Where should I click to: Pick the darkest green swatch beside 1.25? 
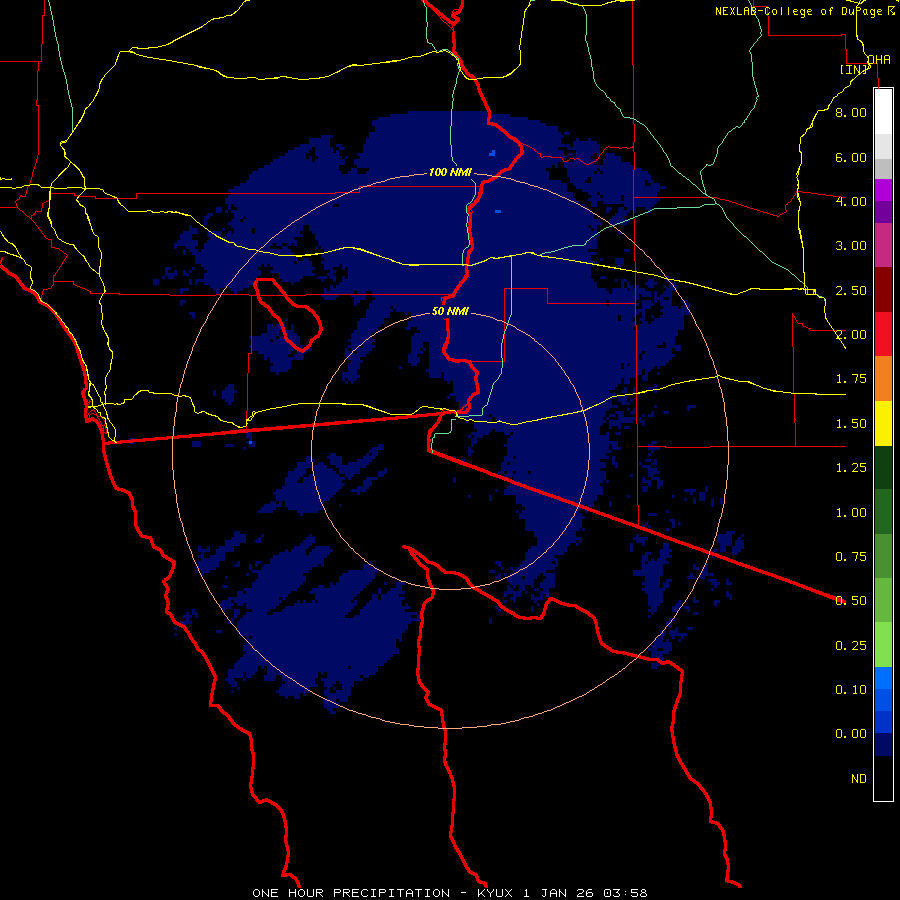[883, 468]
